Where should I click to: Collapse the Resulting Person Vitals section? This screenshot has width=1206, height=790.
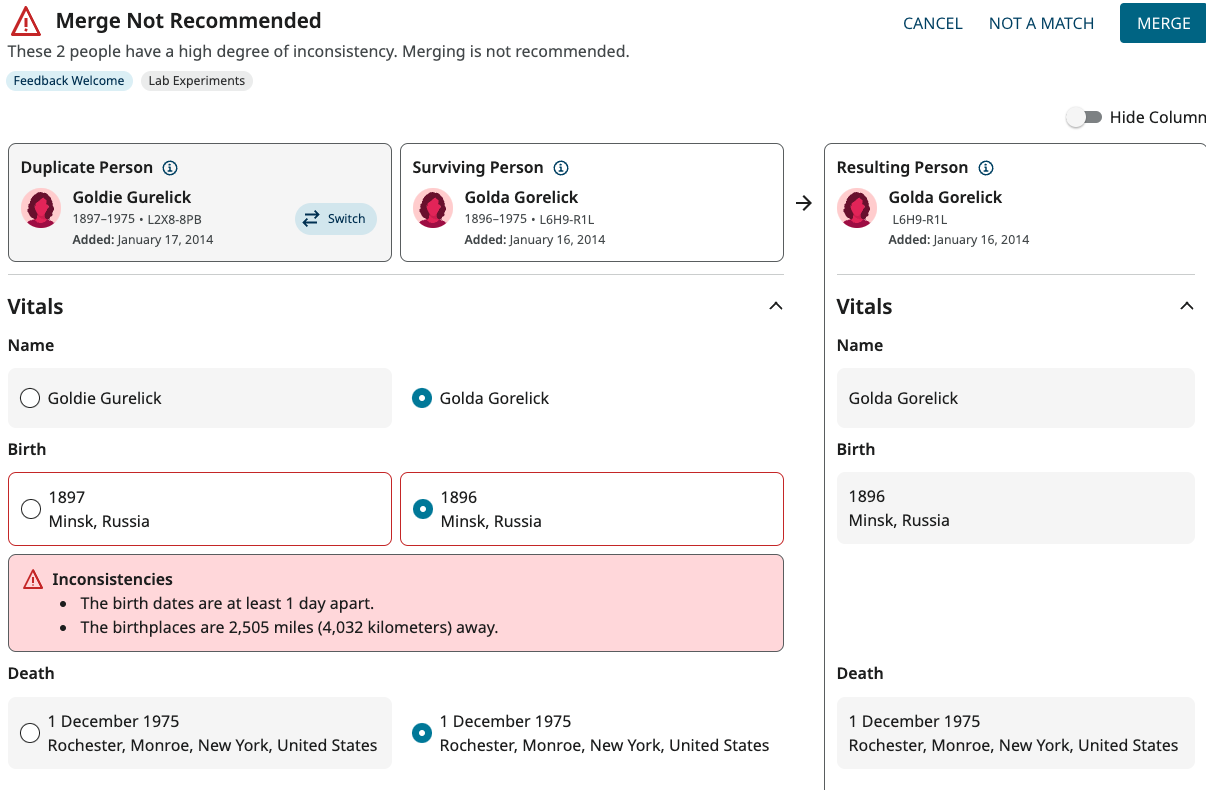pos(1187,306)
